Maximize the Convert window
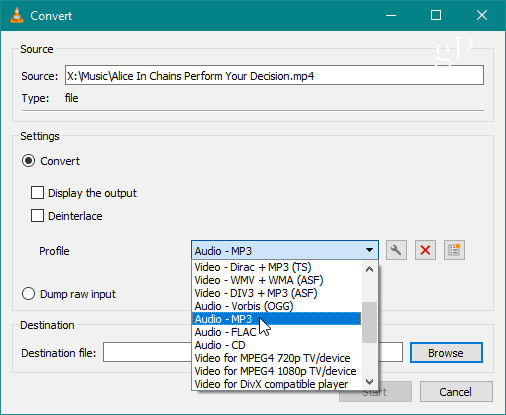Viewport: 506px width, 415px height. click(x=436, y=15)
